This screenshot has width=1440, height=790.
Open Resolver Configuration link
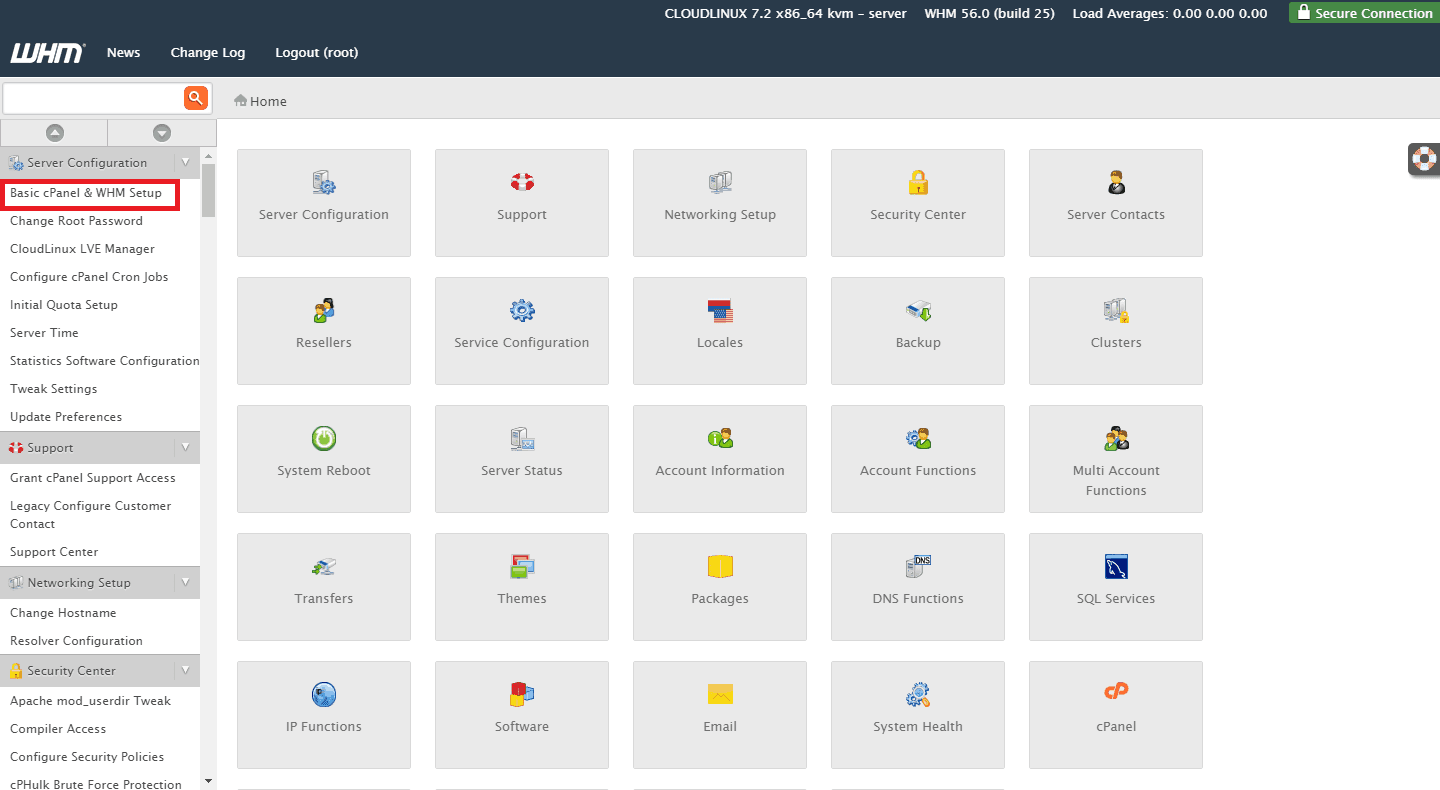coord(76,641)
